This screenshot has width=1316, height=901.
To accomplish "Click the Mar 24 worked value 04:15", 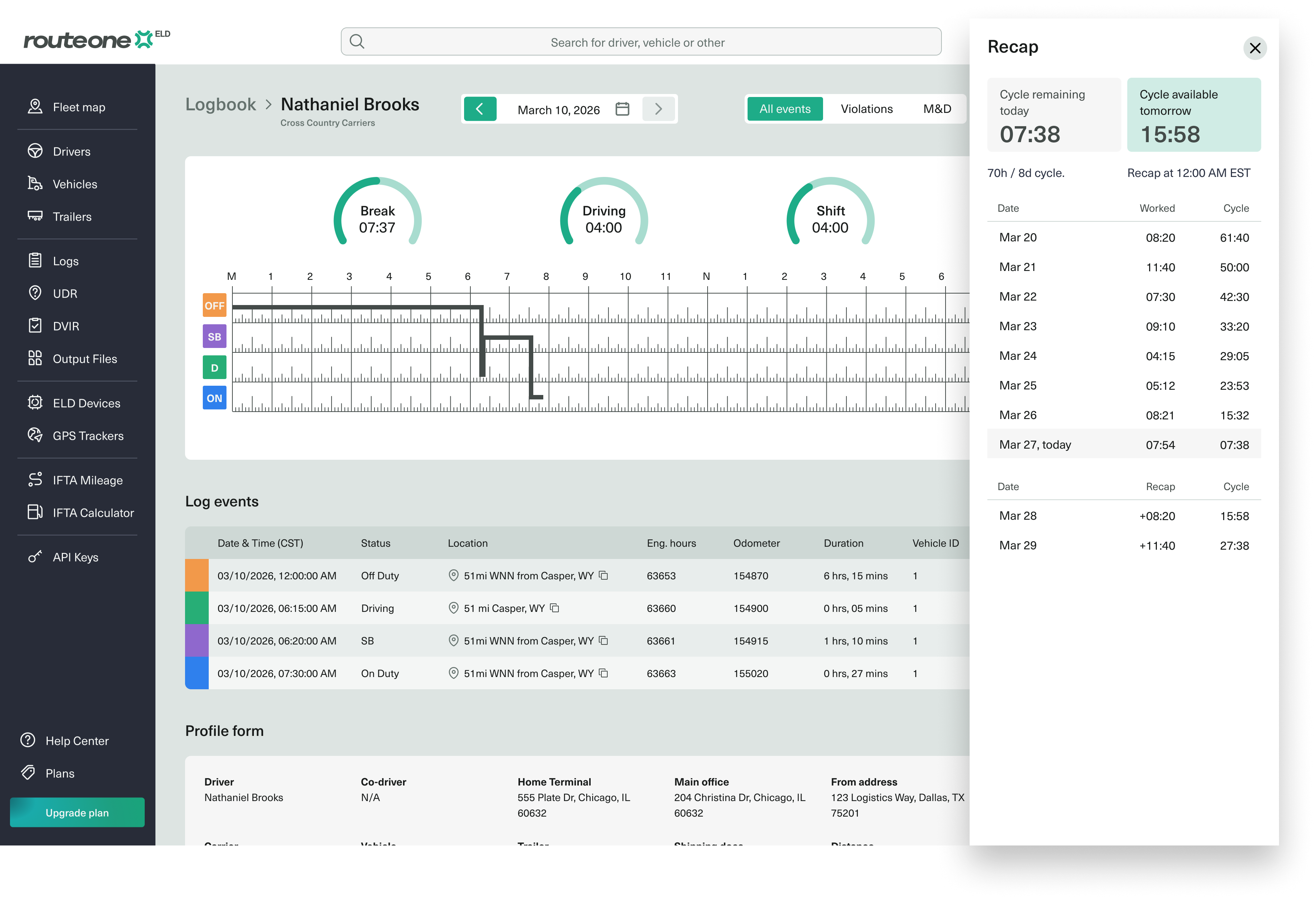I will (x=1160, y=356).
